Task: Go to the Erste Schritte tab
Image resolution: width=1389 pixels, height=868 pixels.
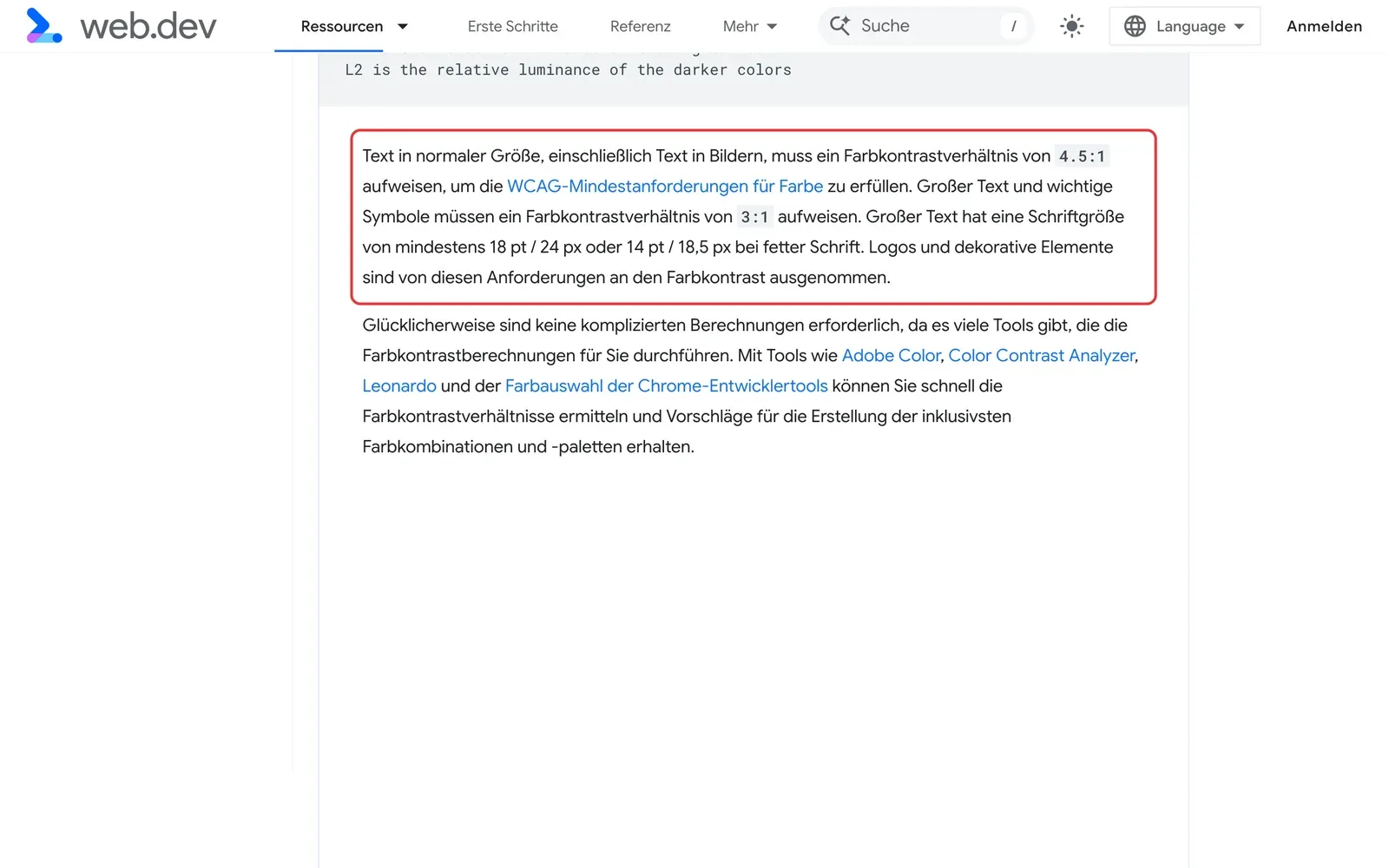Action: [513, 27]
